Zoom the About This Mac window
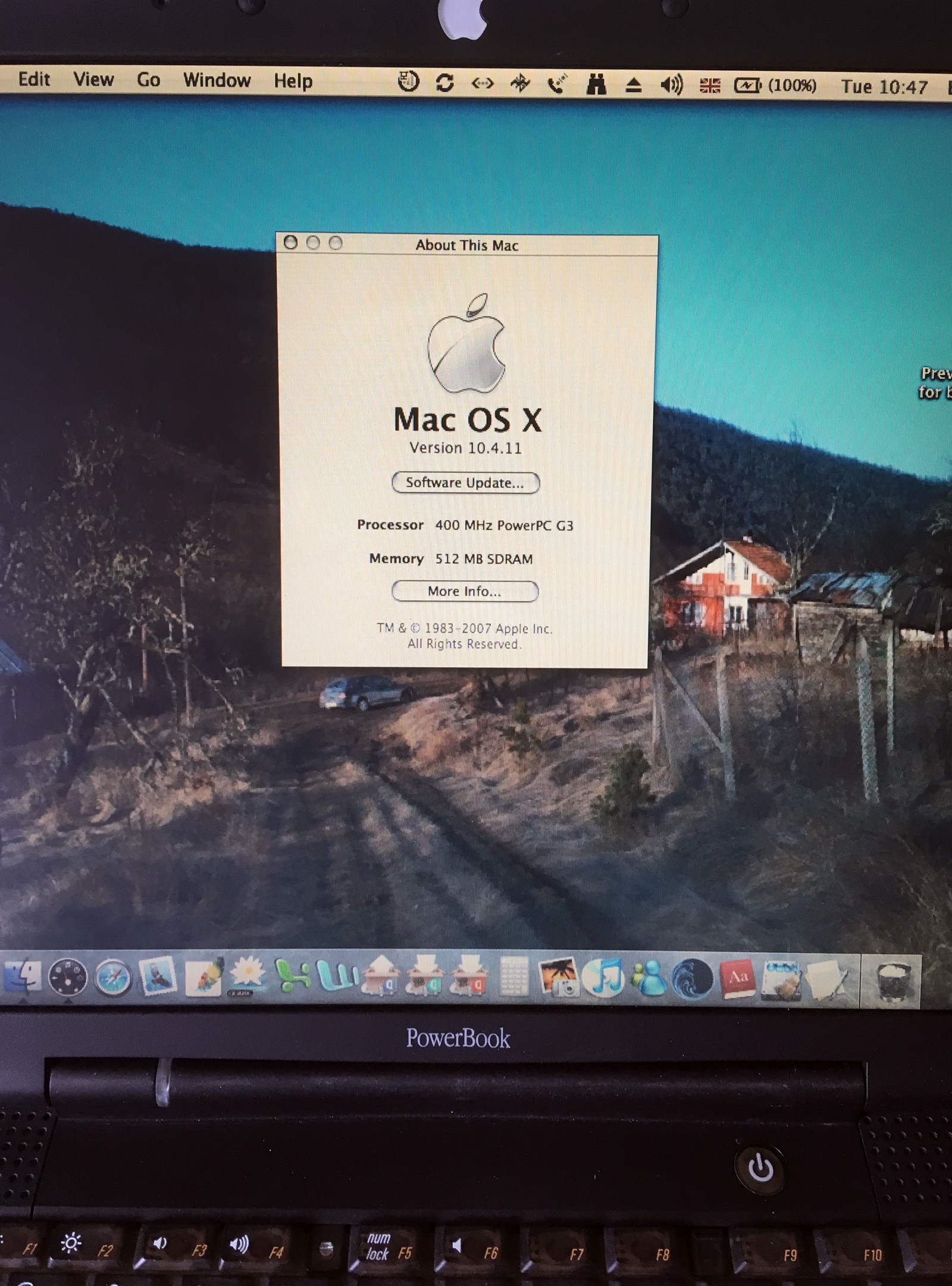This screenshot has height=1286, width=952. [x=336, y=243]
